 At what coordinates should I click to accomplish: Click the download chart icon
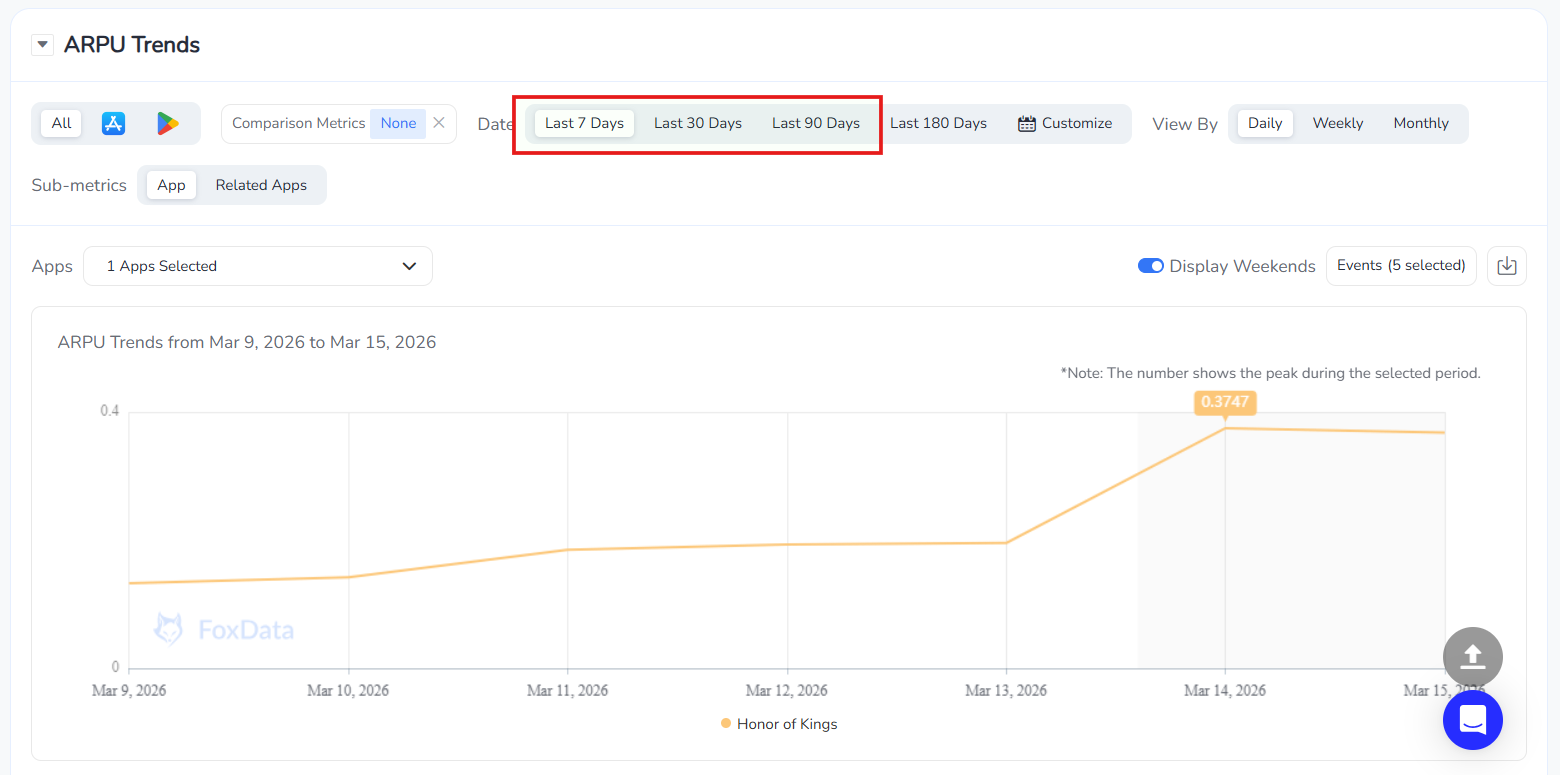[1507, 266]
